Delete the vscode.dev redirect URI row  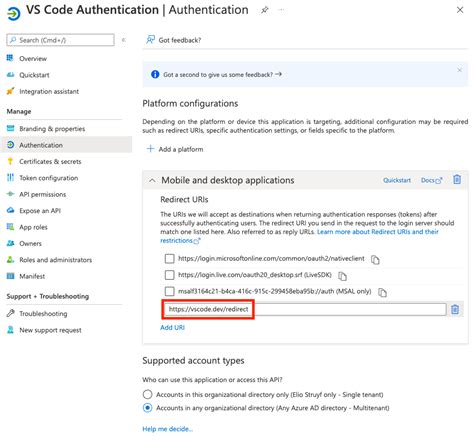coord(455,309)
